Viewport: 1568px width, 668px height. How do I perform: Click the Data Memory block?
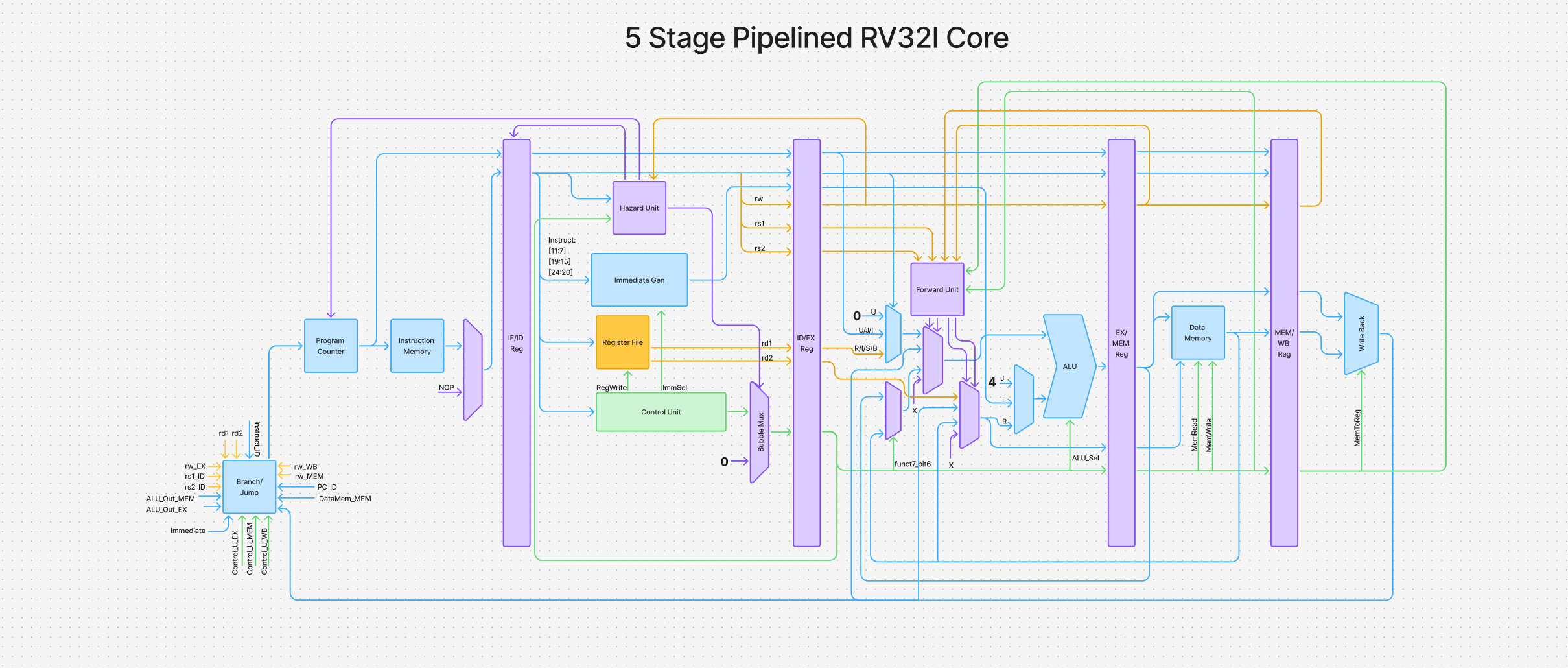pos(1198,333)
